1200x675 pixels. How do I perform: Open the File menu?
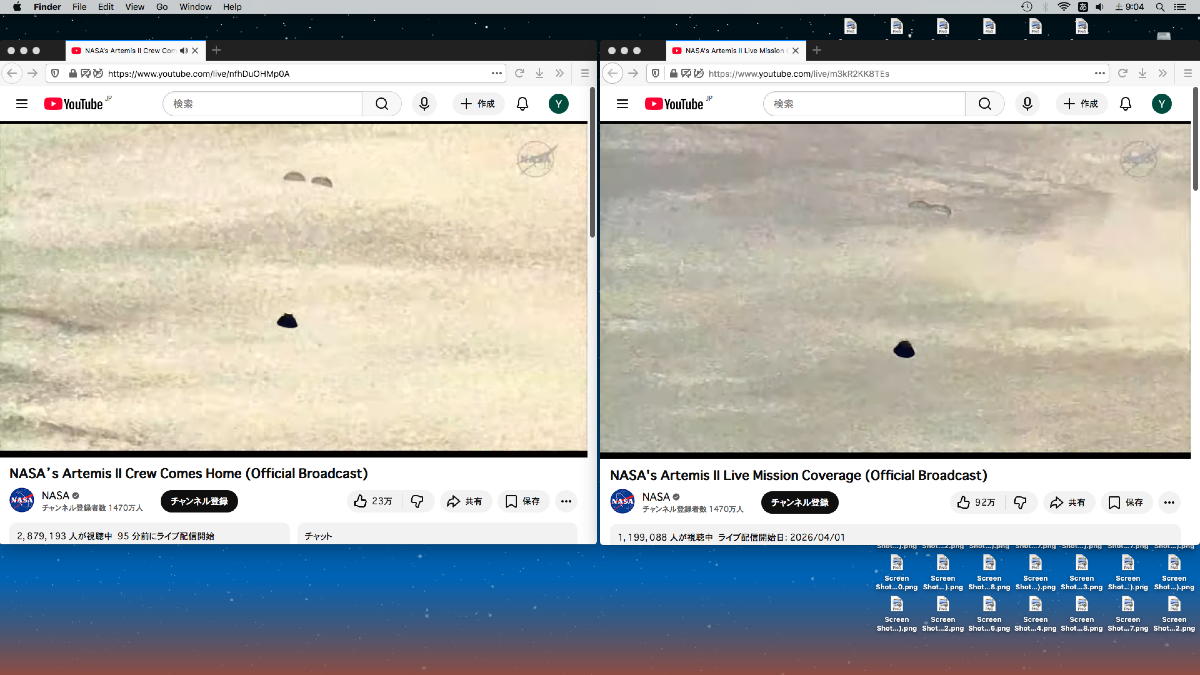click(x=79, y=7)
